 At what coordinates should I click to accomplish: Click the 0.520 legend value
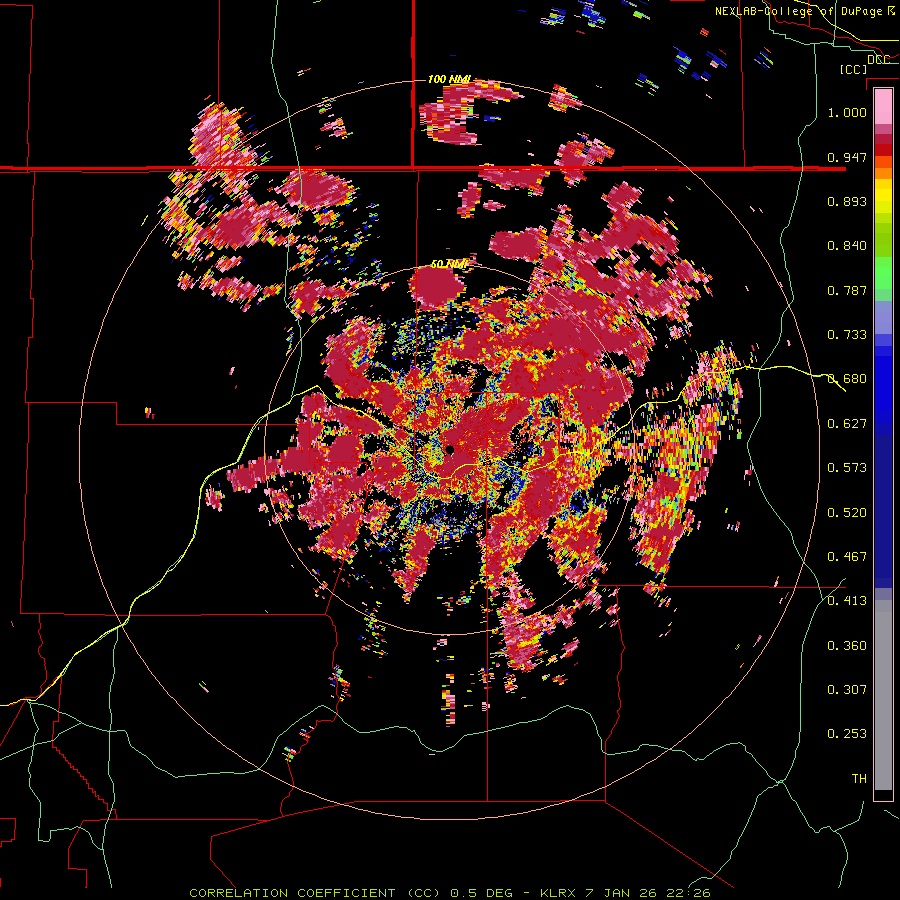point(847,513)
